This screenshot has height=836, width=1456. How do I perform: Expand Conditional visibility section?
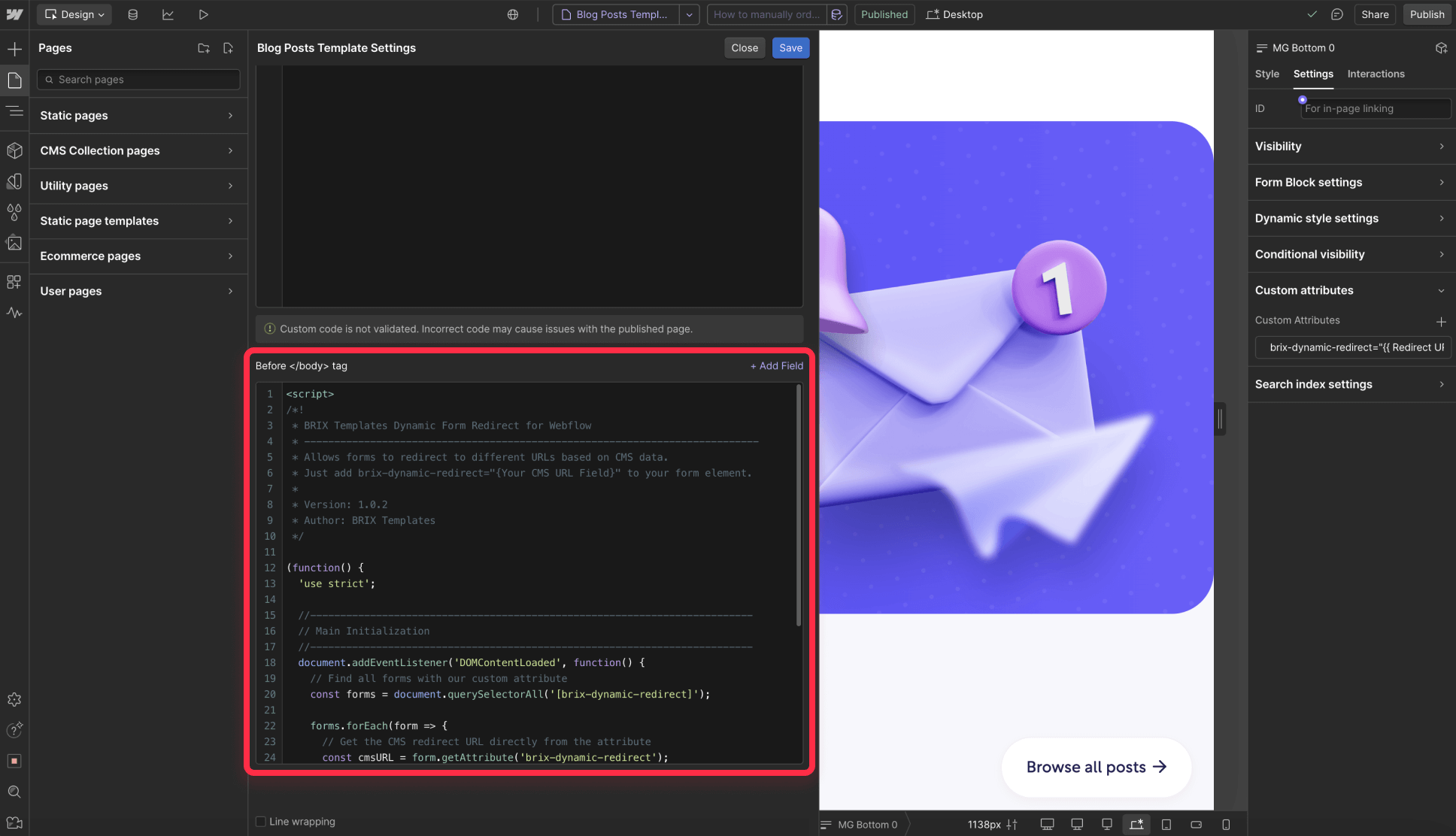(1350, 255)
